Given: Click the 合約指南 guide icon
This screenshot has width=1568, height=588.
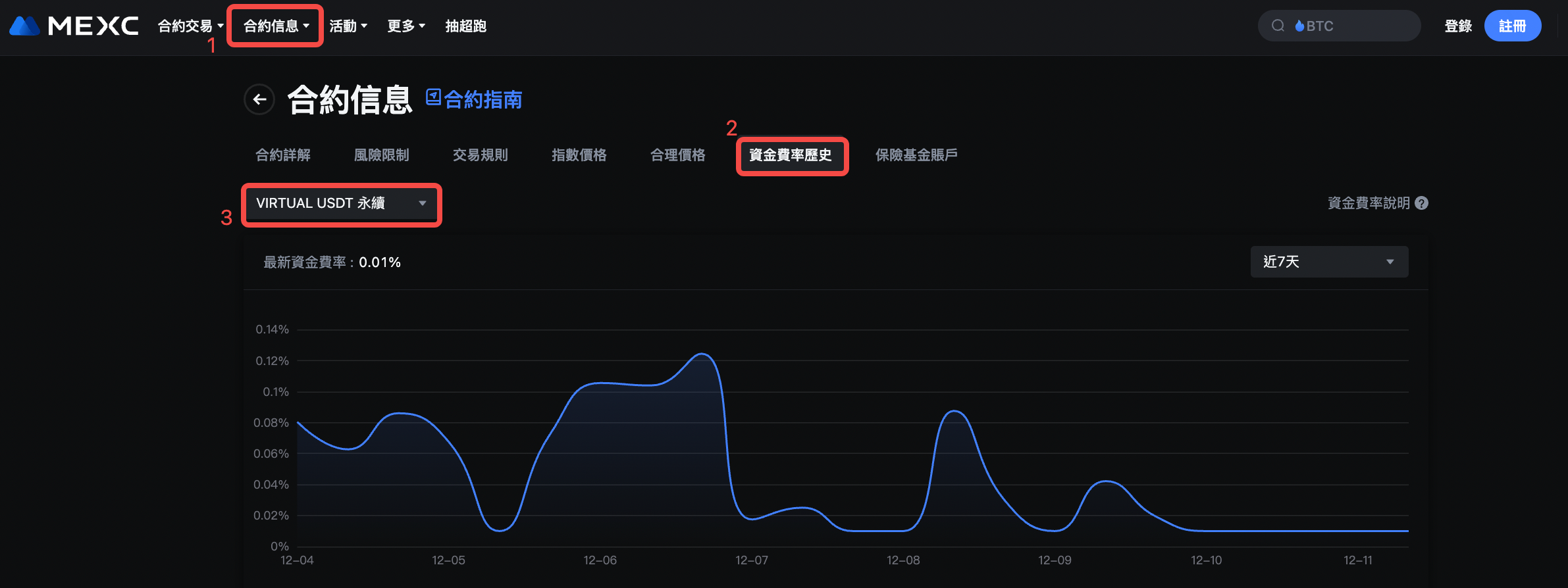Looking at the screenshot, I should click(433, 97).
